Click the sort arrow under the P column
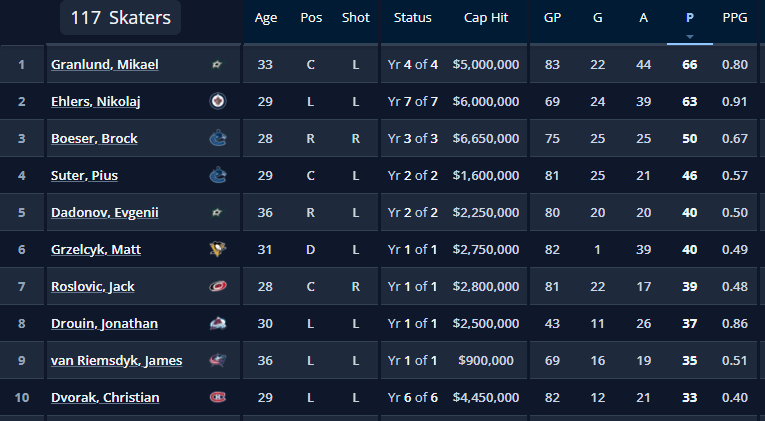The height and width of the screenshot is (421, 765). [x=689, y=37]
